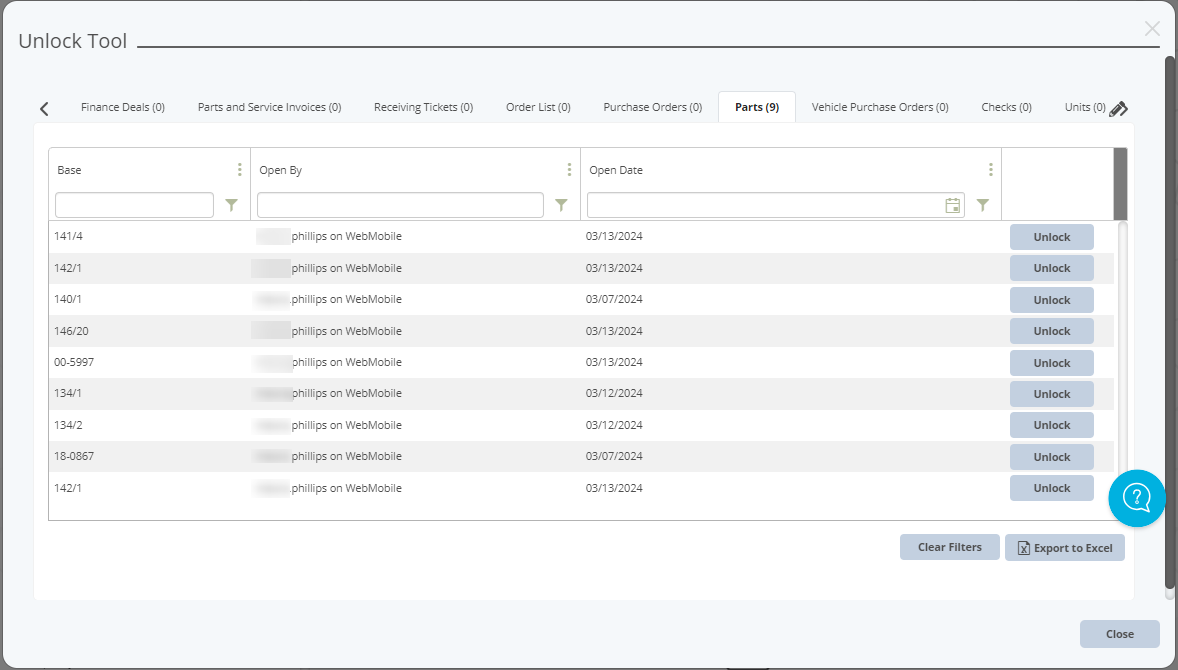Click the dialog's vertical scrollbar
This screenshot has width=1178, height=670.
1170,323
